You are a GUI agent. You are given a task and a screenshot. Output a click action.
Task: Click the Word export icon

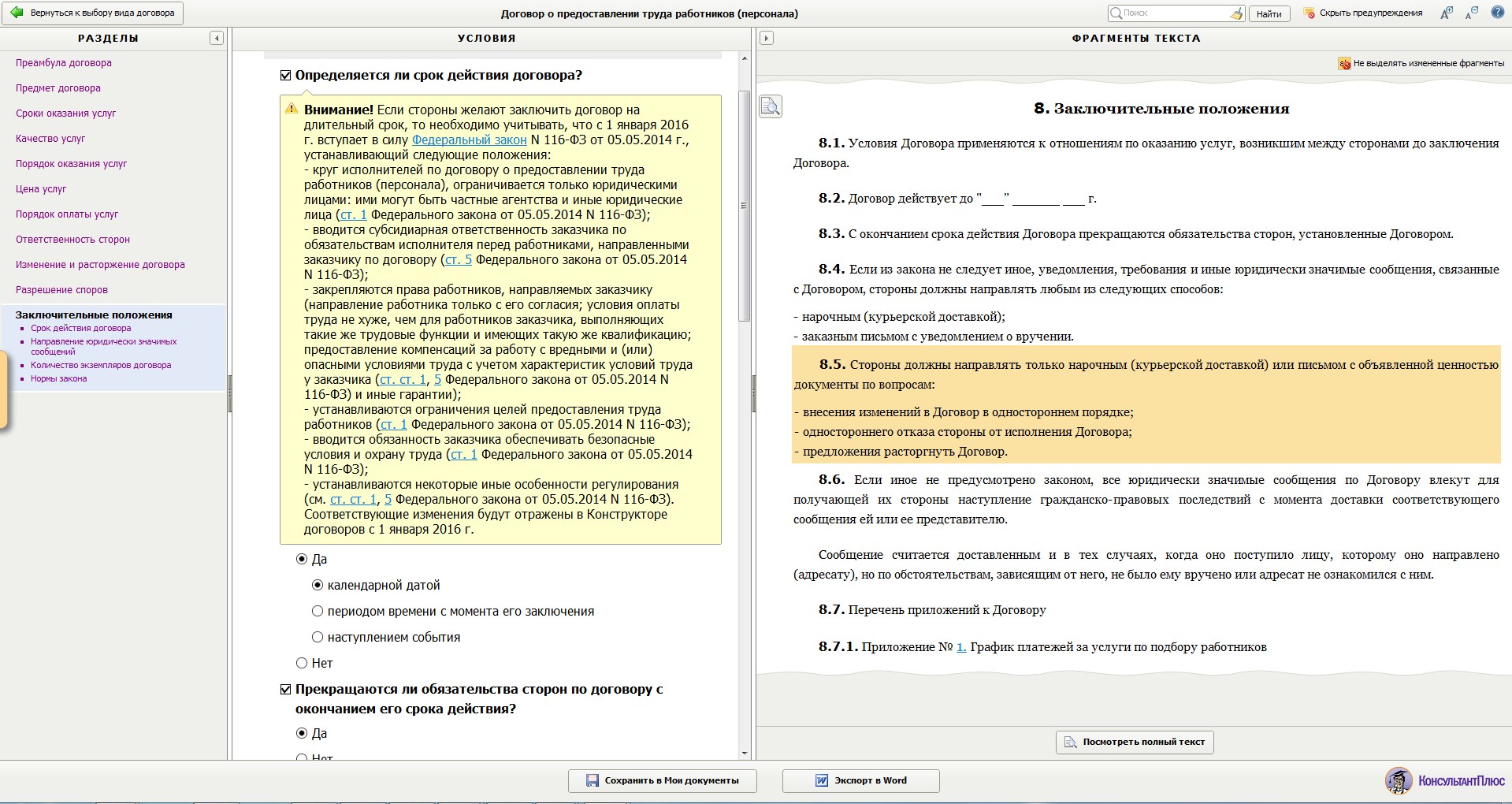[x=821, y=780]
